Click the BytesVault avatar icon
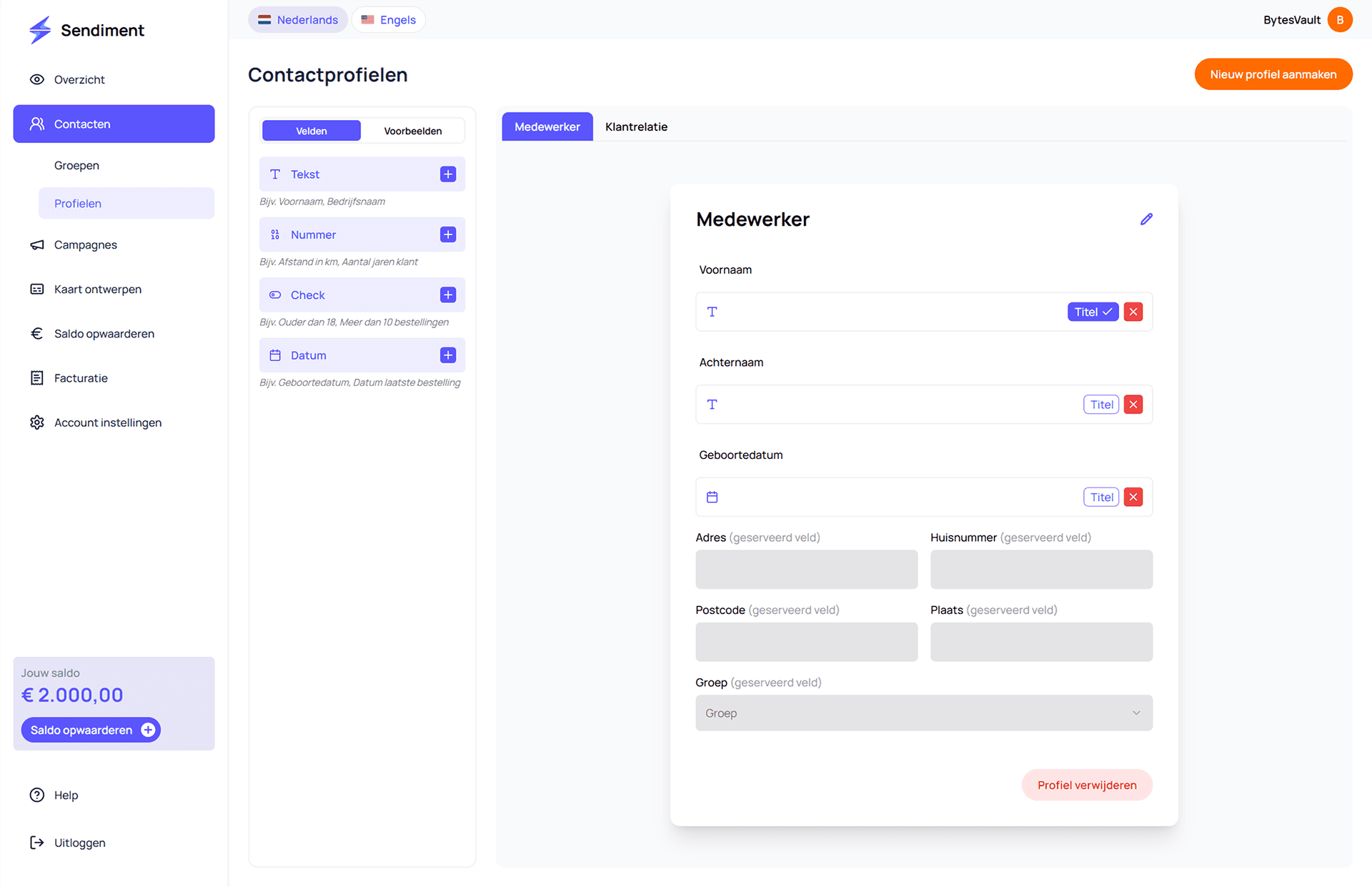Screen dimensions: 1372x887 [1340, 19]
